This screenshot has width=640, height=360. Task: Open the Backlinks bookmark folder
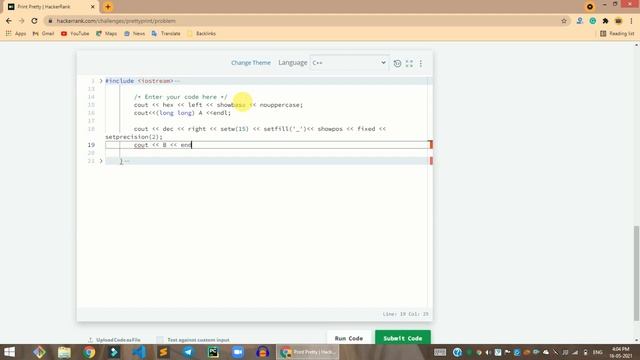201,33
